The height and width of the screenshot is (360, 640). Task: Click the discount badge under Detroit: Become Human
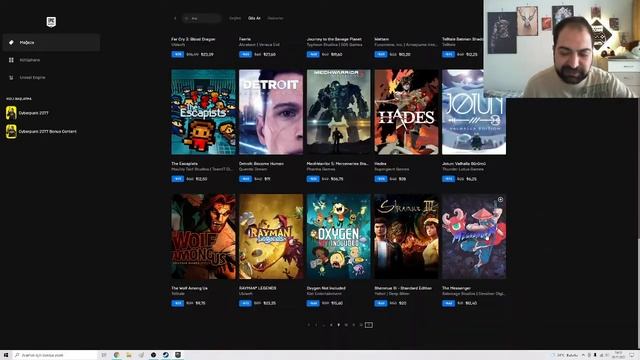click(x=245, y=179)
